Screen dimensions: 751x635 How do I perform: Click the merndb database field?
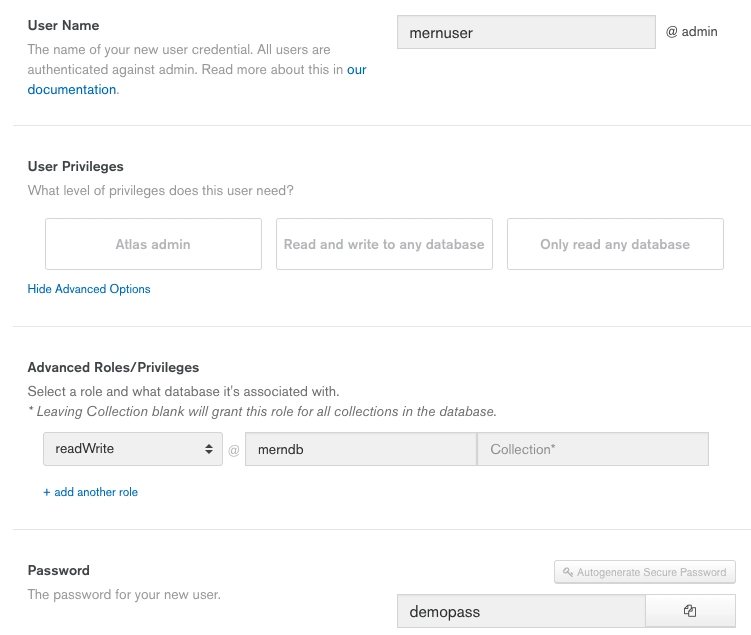click(x=361, y=449)
